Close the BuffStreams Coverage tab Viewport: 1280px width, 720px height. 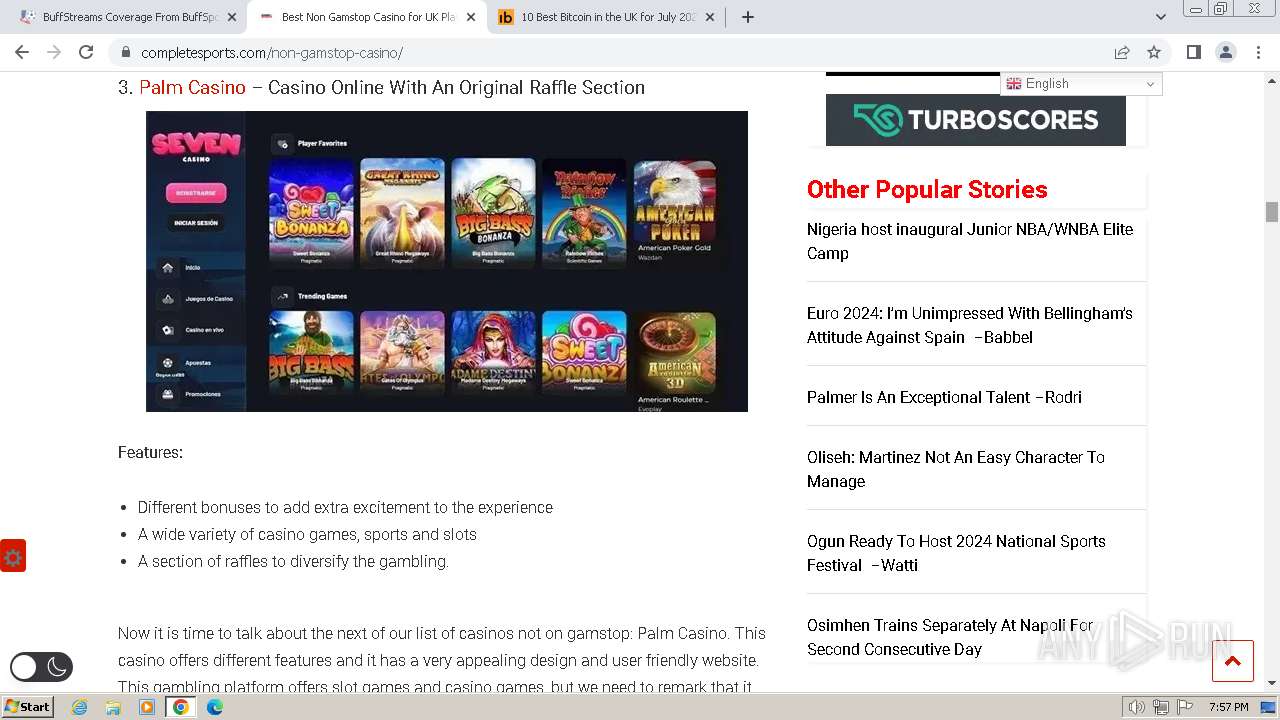(231, 17)
